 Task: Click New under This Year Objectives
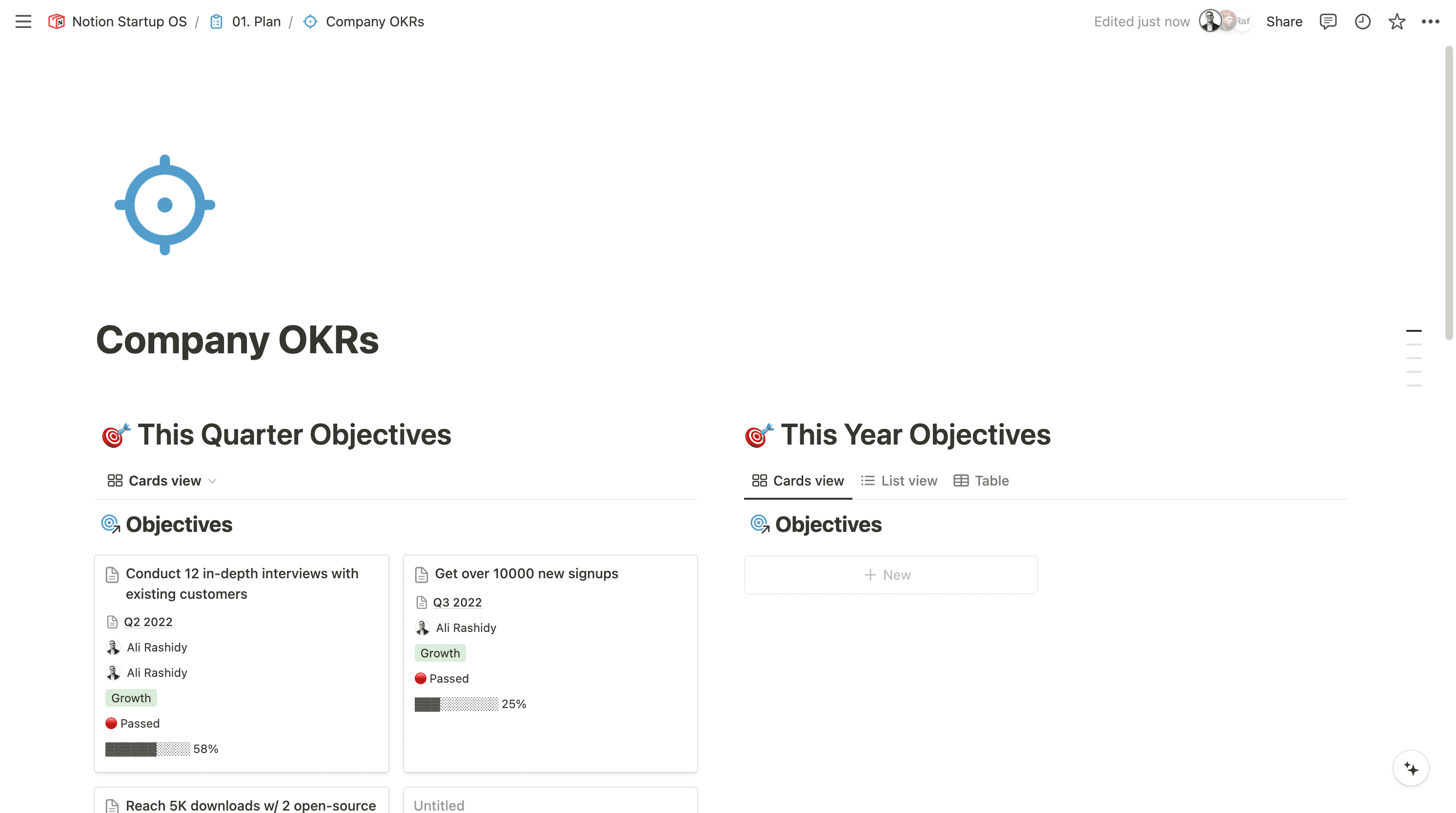click(890, 574)
